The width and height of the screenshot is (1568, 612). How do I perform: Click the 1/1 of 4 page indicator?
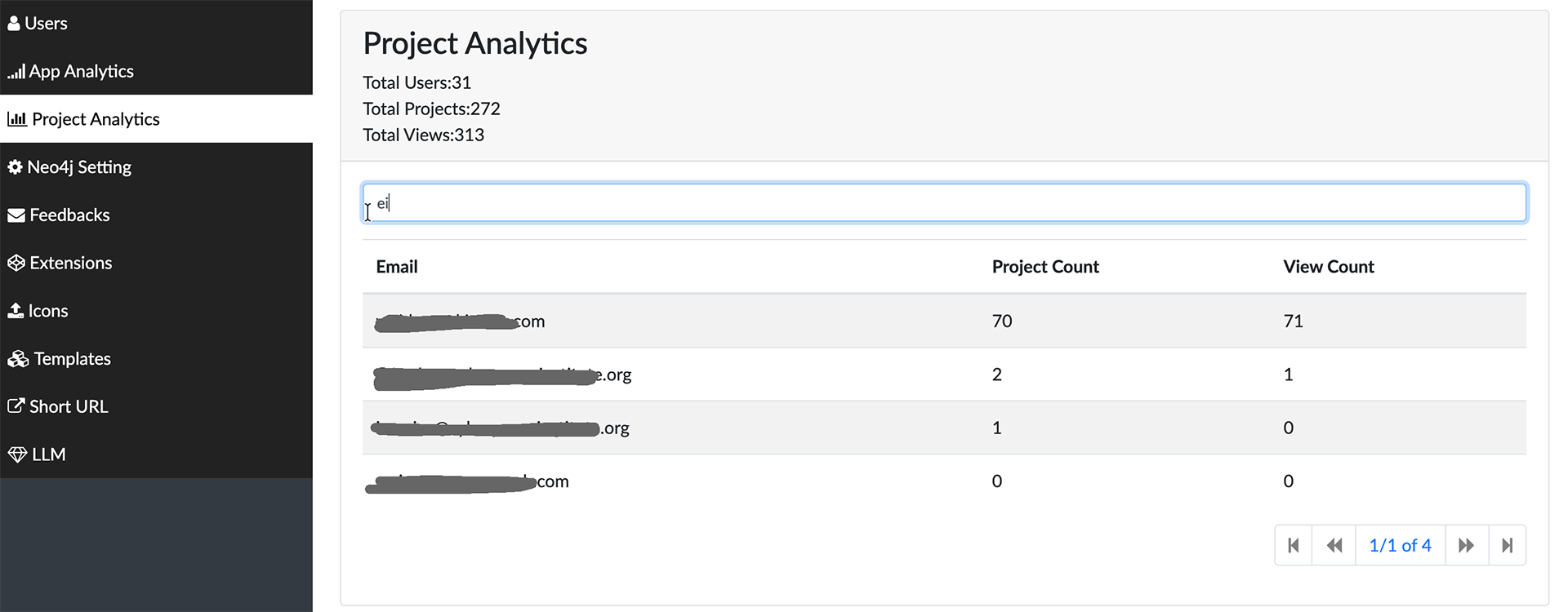(1400, 544)
